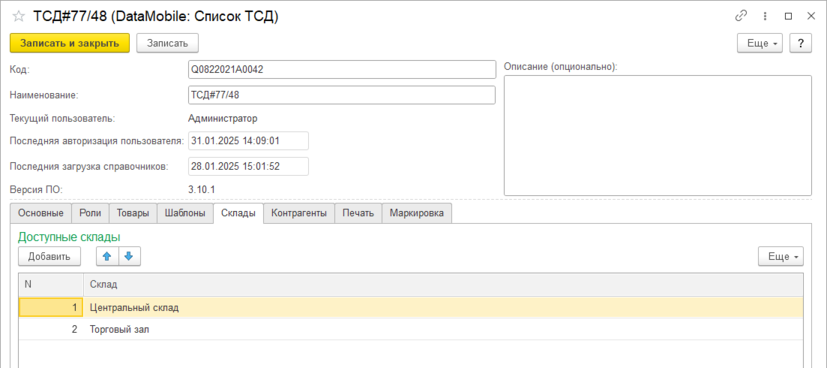Select the Торговый зал row

point(411,329)
